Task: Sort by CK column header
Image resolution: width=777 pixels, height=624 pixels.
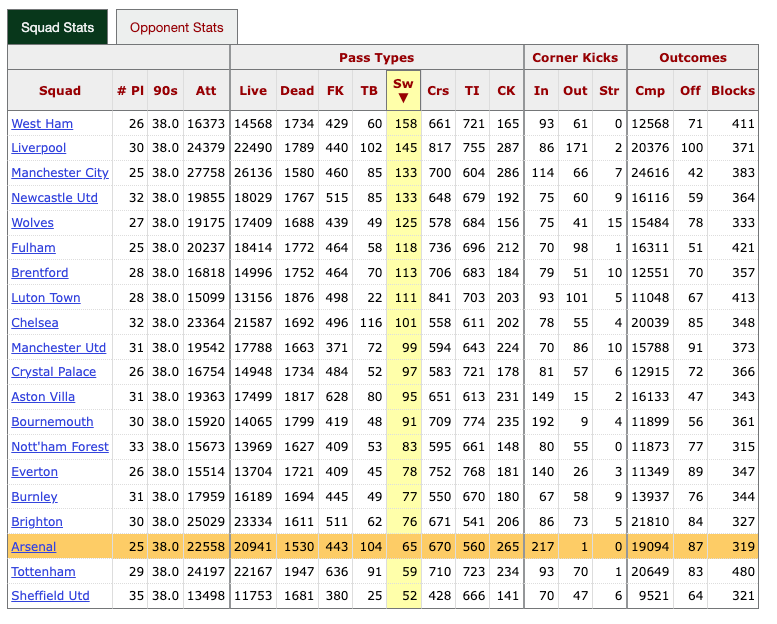Action: [506, 91]
